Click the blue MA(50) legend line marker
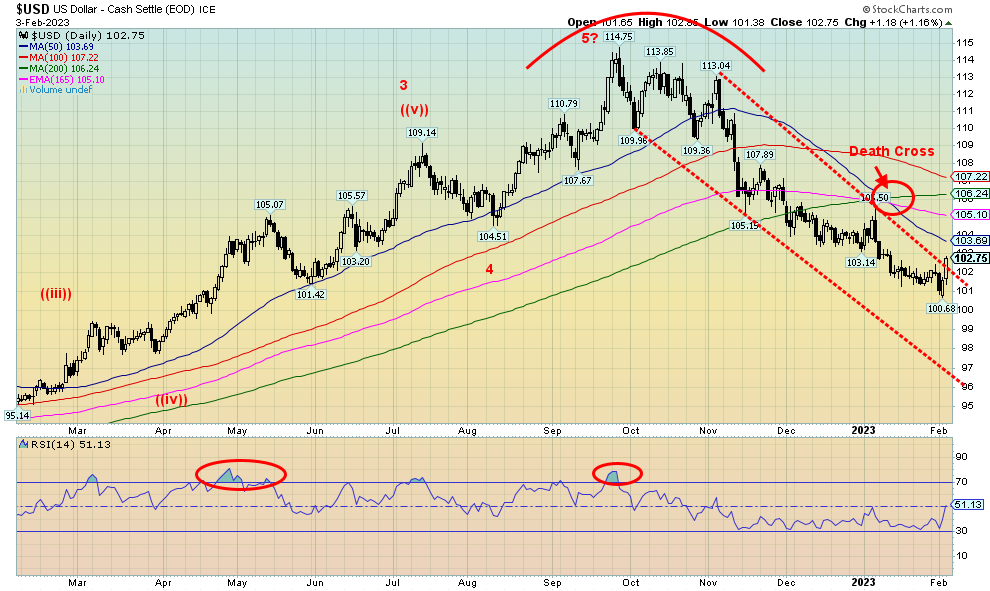990x591 pixels. (23, 47)
